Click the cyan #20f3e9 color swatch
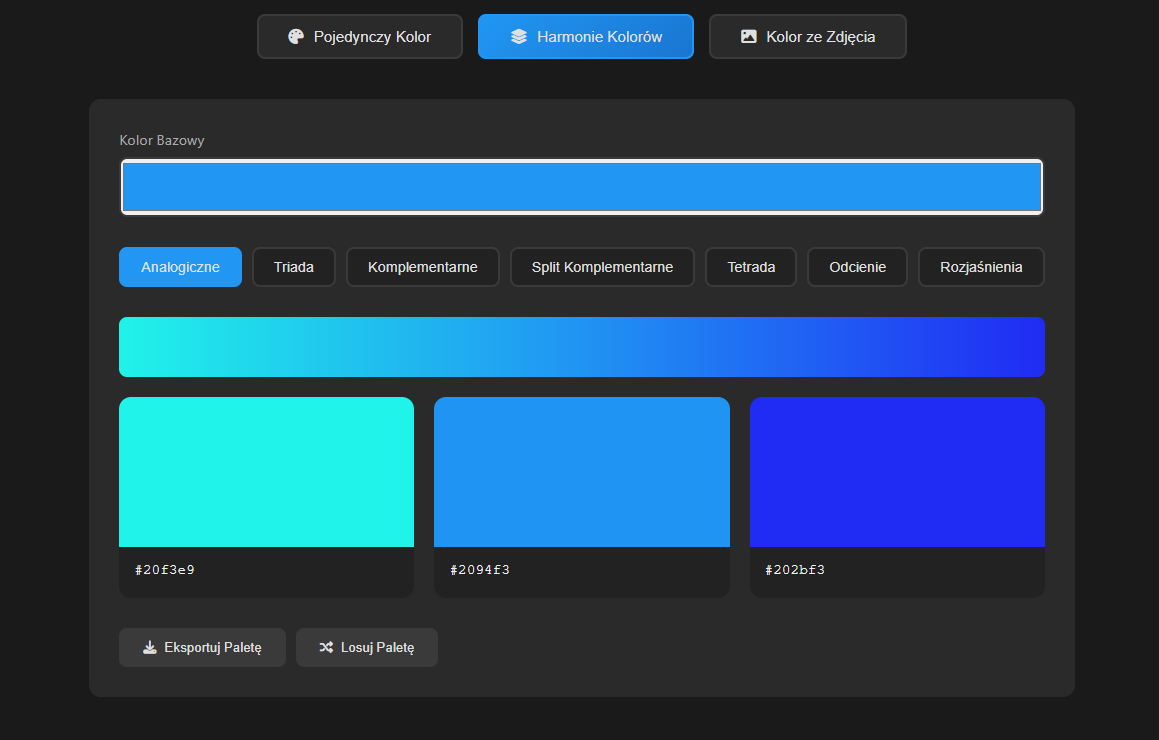This screenshot has height=740, width=1159. click(266, 472)
